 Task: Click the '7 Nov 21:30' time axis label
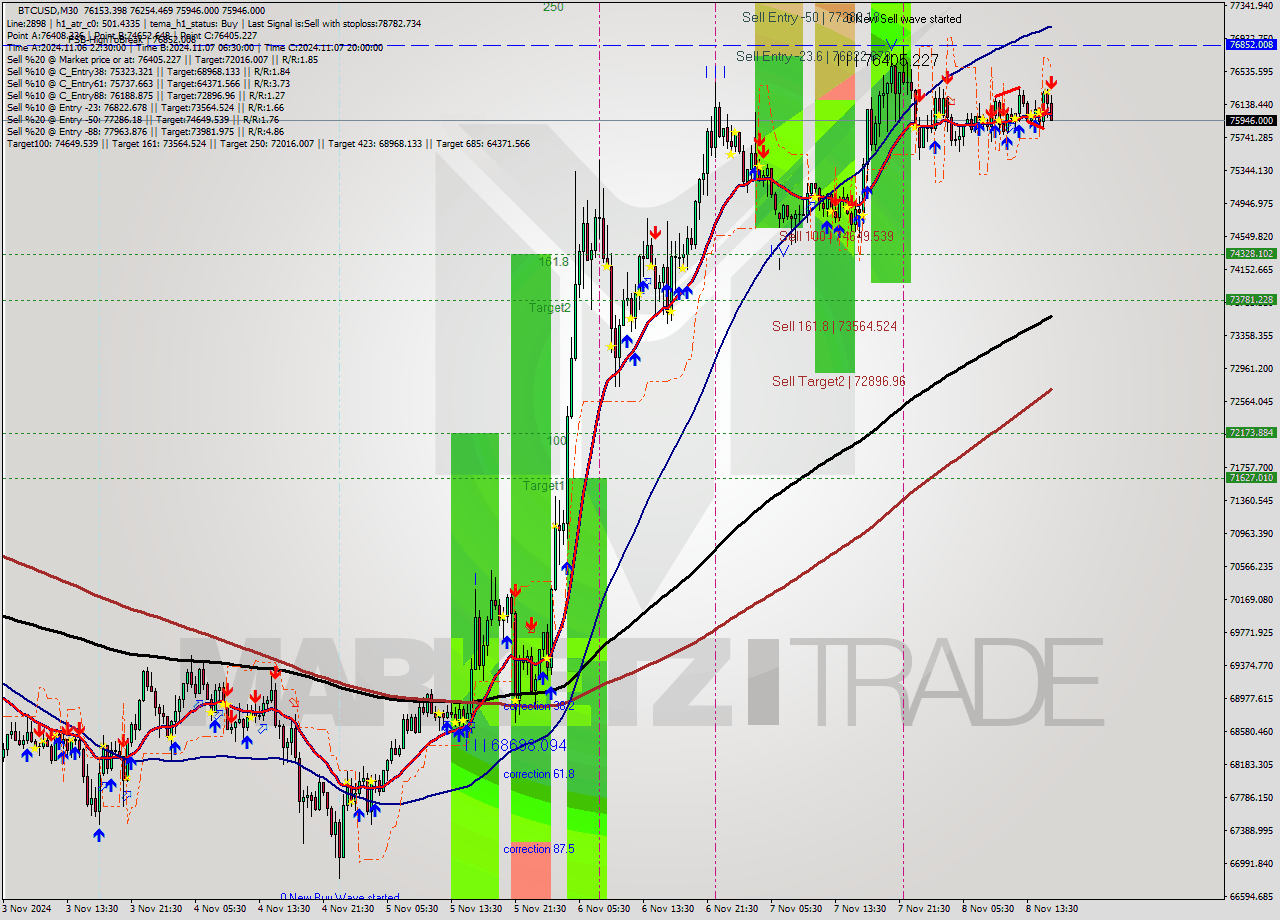click(x=924, y=909)
